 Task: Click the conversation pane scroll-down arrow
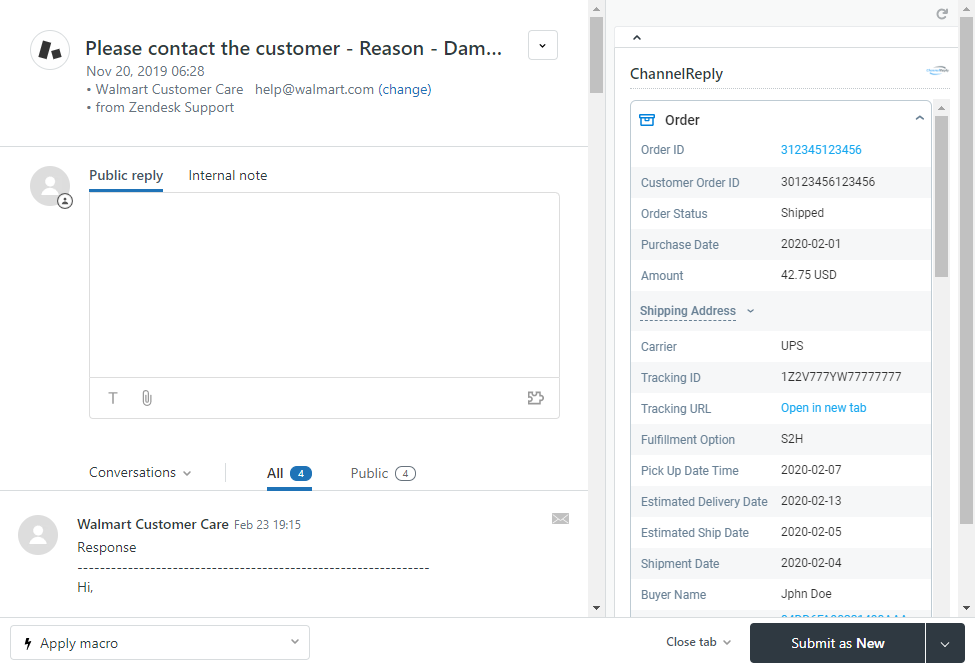[x=596, y=608]
